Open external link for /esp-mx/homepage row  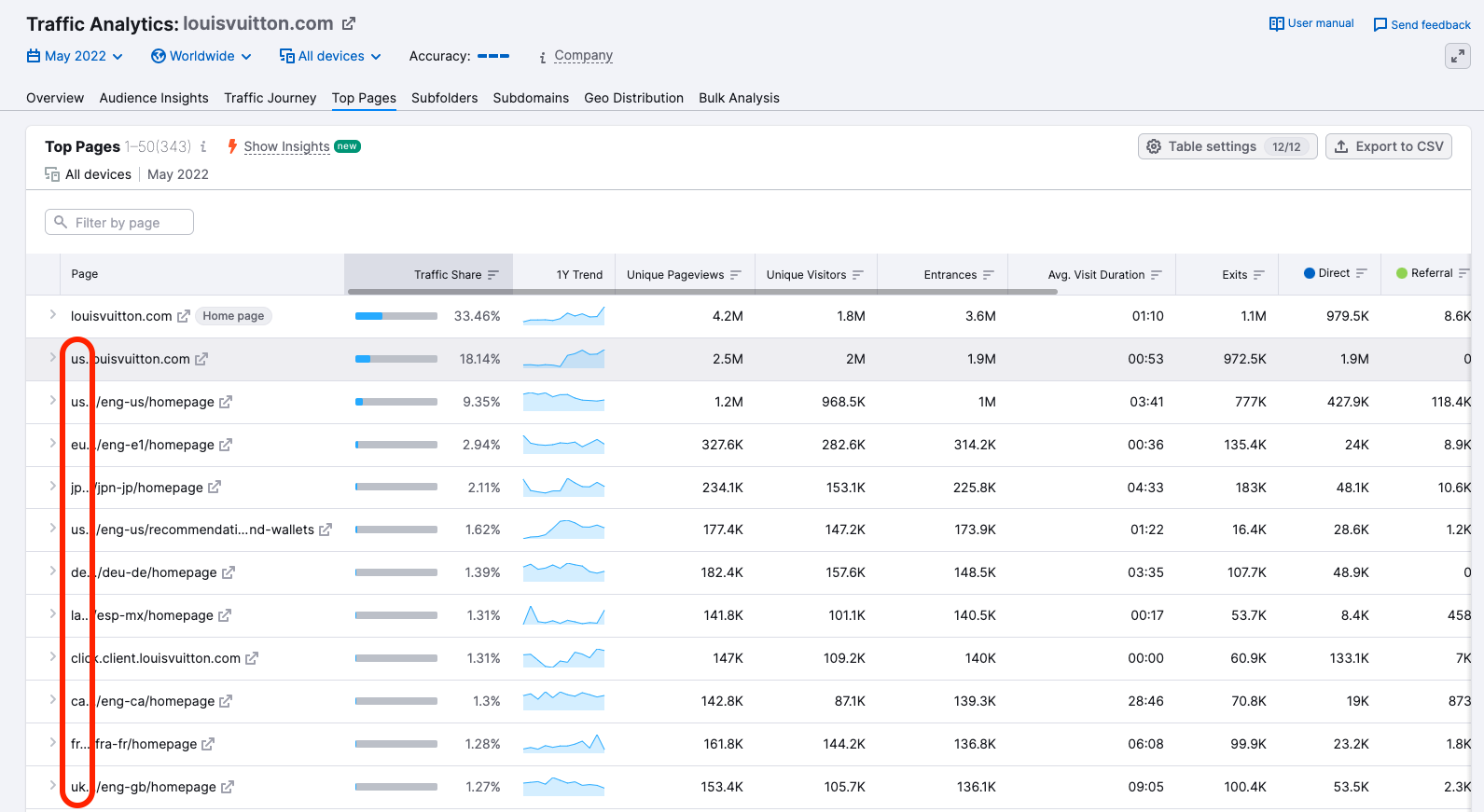[x=225, y=615]
